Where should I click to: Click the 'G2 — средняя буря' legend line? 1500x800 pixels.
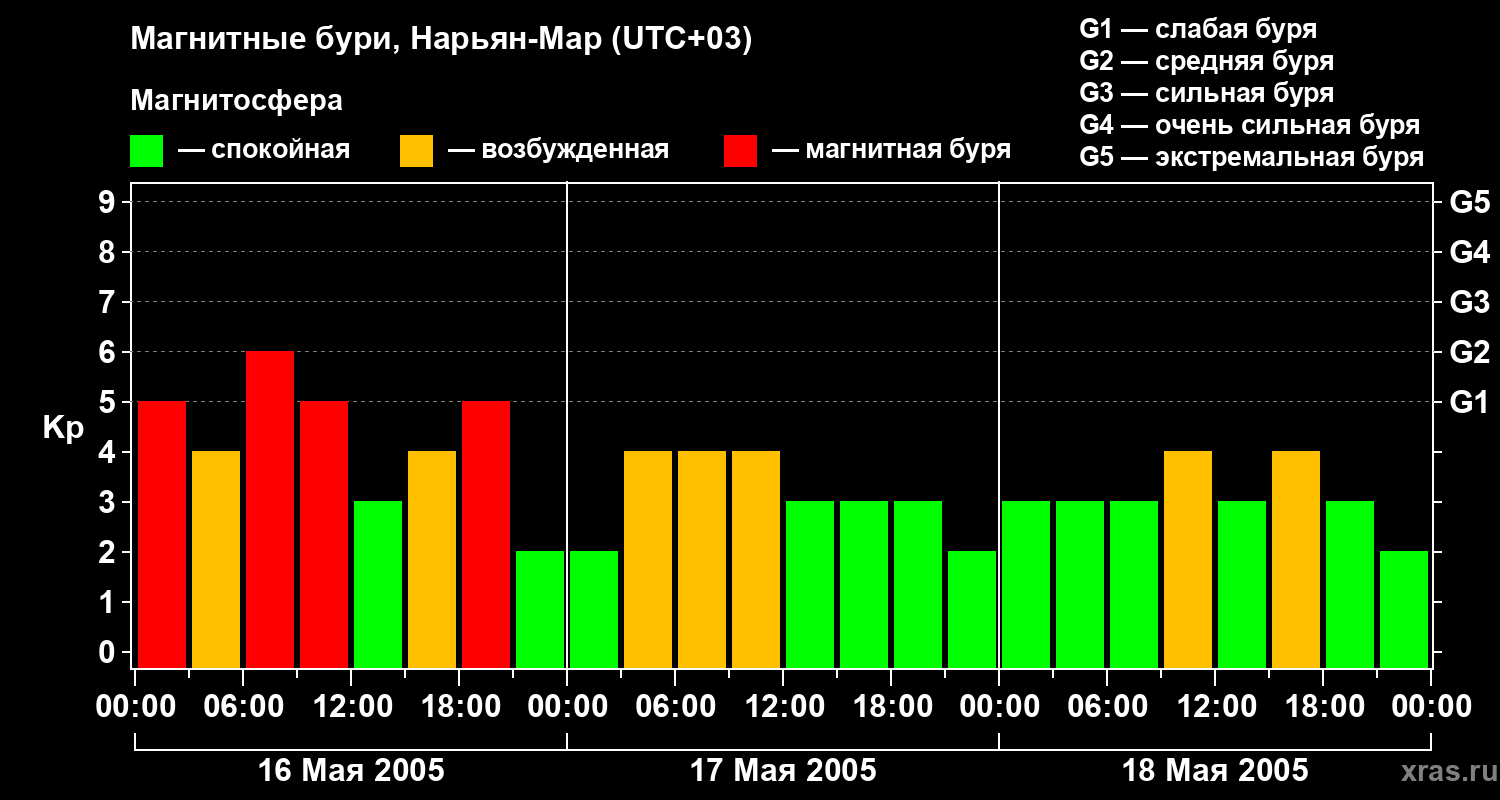pos(1206,60)
